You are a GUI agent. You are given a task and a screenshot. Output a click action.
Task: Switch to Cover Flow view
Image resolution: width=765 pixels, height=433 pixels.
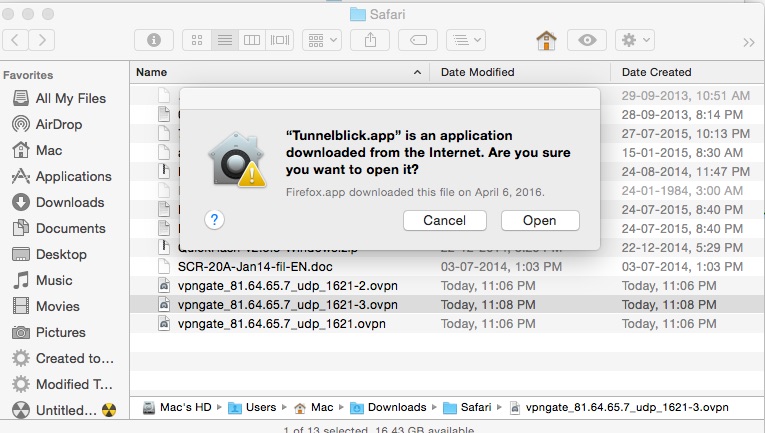click(x=280, y=40)
